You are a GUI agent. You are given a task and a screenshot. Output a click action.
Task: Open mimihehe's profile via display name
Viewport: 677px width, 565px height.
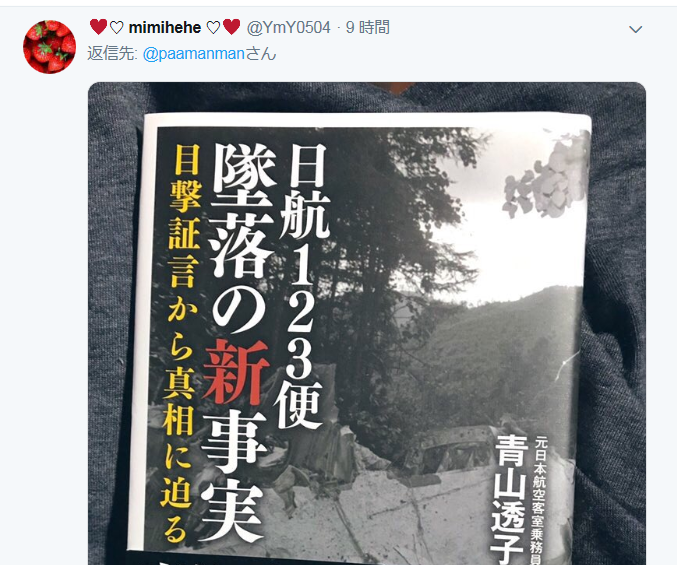click(165, 28)
